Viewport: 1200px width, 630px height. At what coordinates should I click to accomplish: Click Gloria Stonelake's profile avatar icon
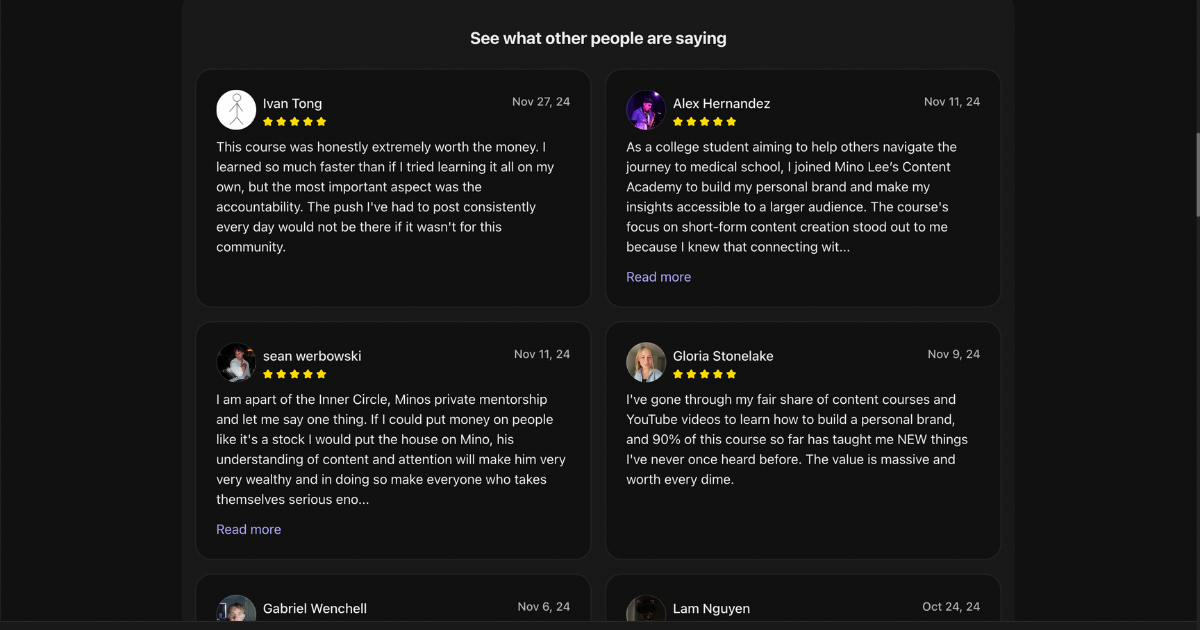pos(646,363)
